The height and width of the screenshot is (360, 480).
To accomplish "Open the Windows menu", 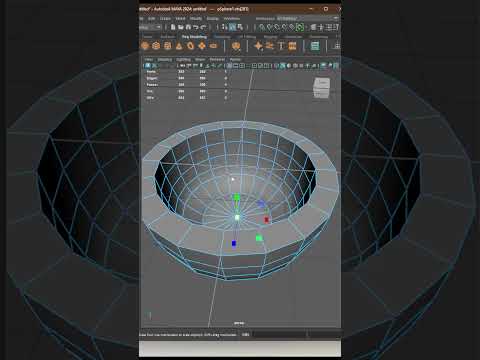I will [x=232, y=18].
